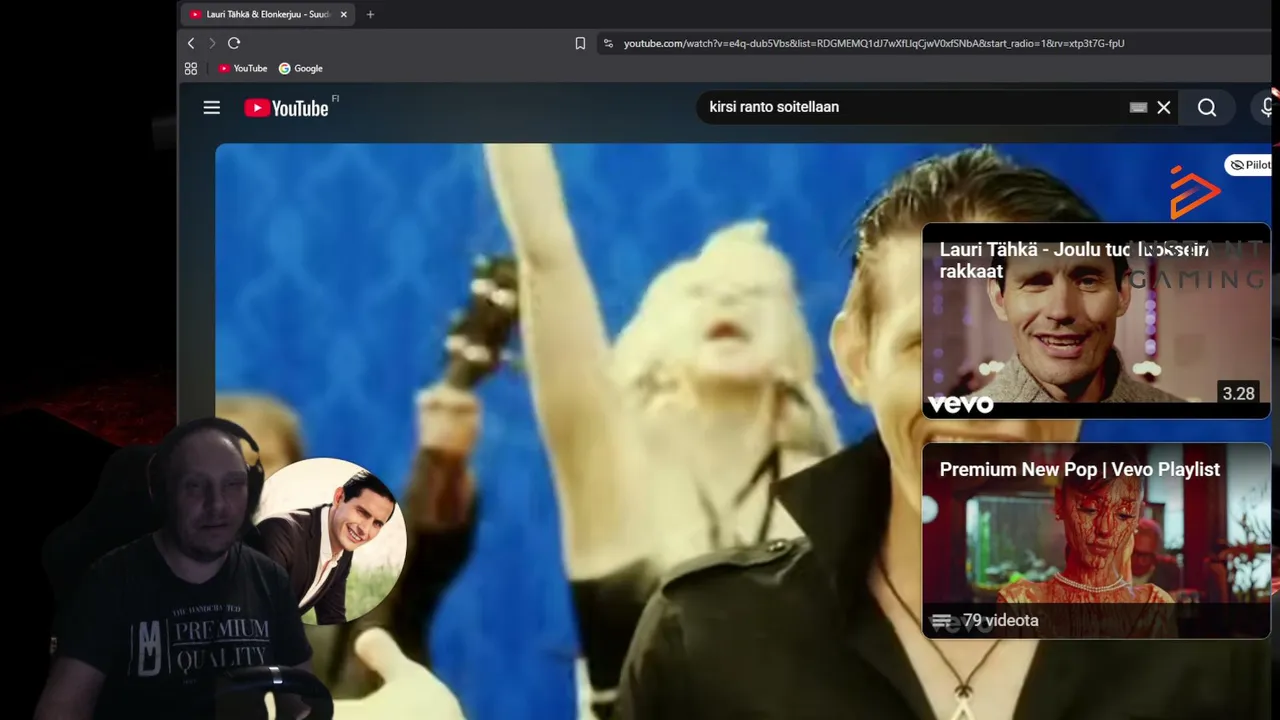Bookmark this page using the bookmark icon
1280x720 pixels.
(x=580, y=43)
